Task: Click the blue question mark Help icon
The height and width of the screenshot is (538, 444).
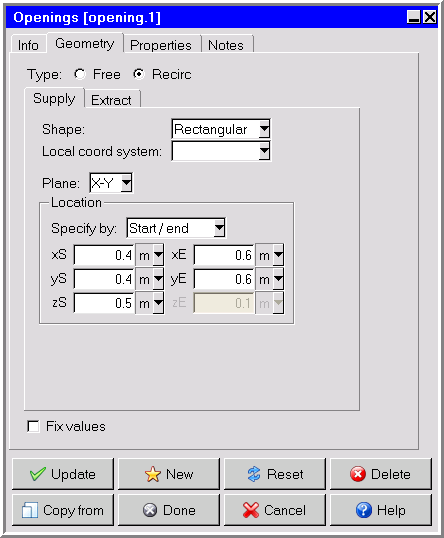Action: pos(364,510)
